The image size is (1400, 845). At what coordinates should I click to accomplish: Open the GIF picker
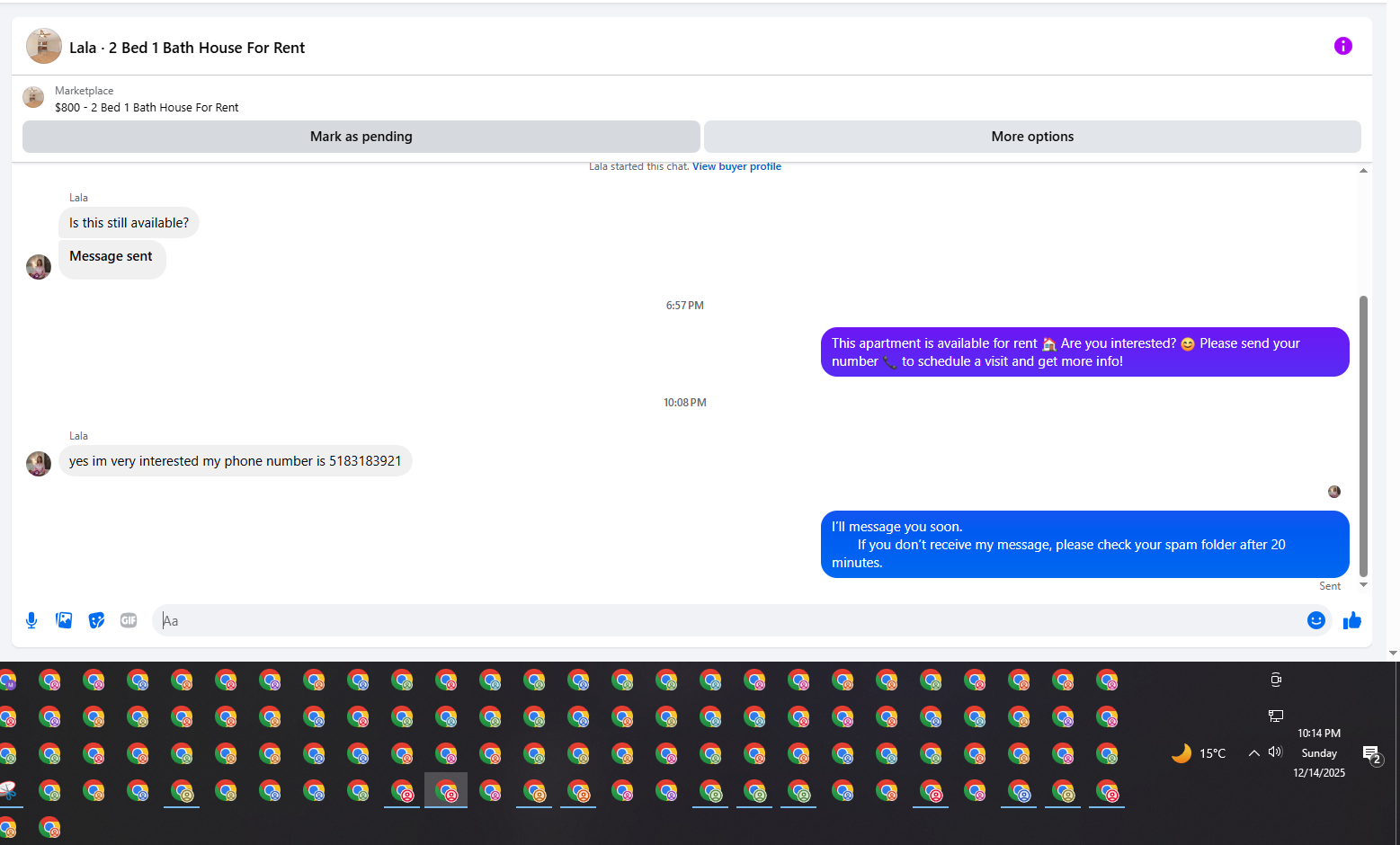[x=129, y=620]
